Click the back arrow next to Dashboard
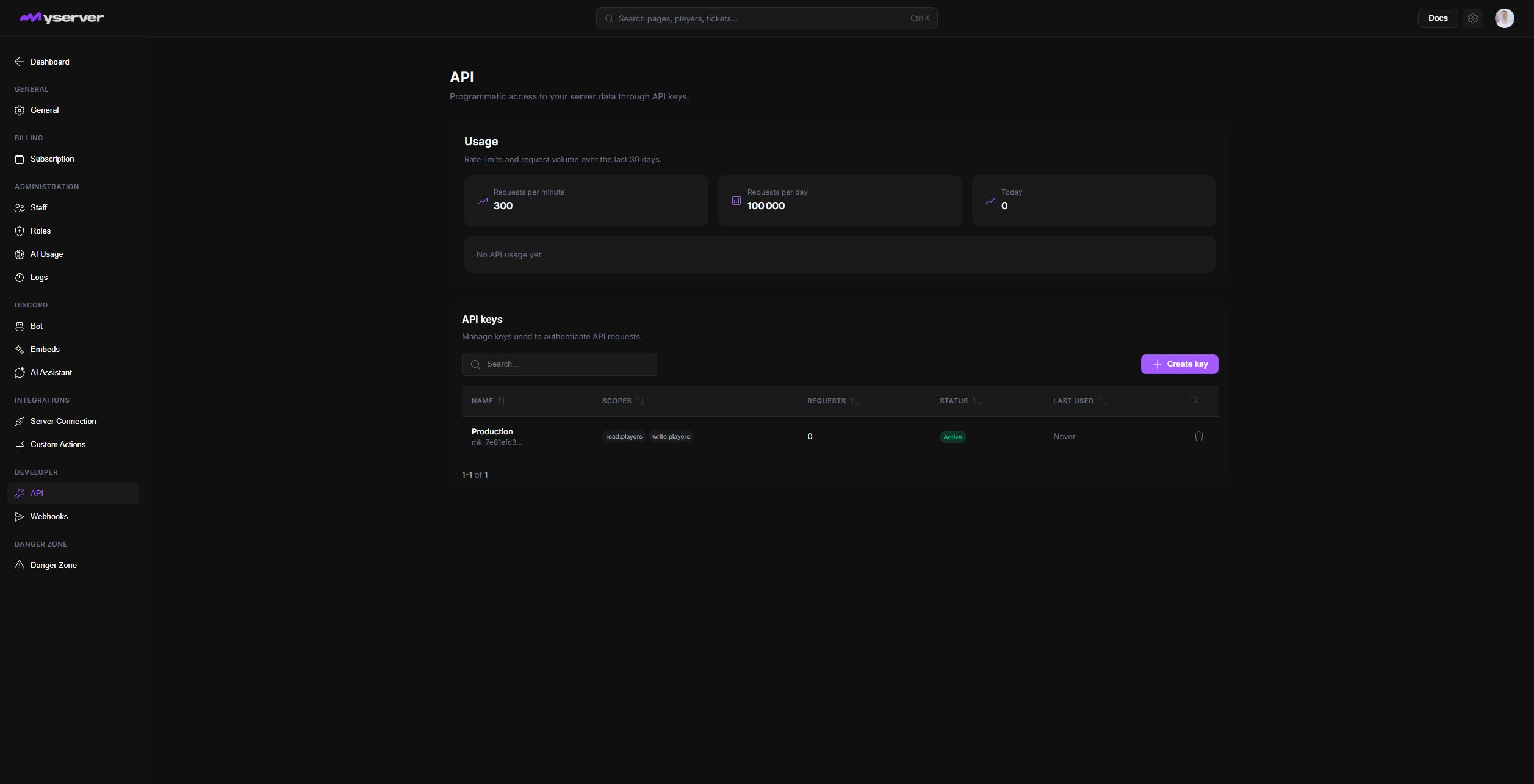The image size is (1534, 784). point(20,62)
